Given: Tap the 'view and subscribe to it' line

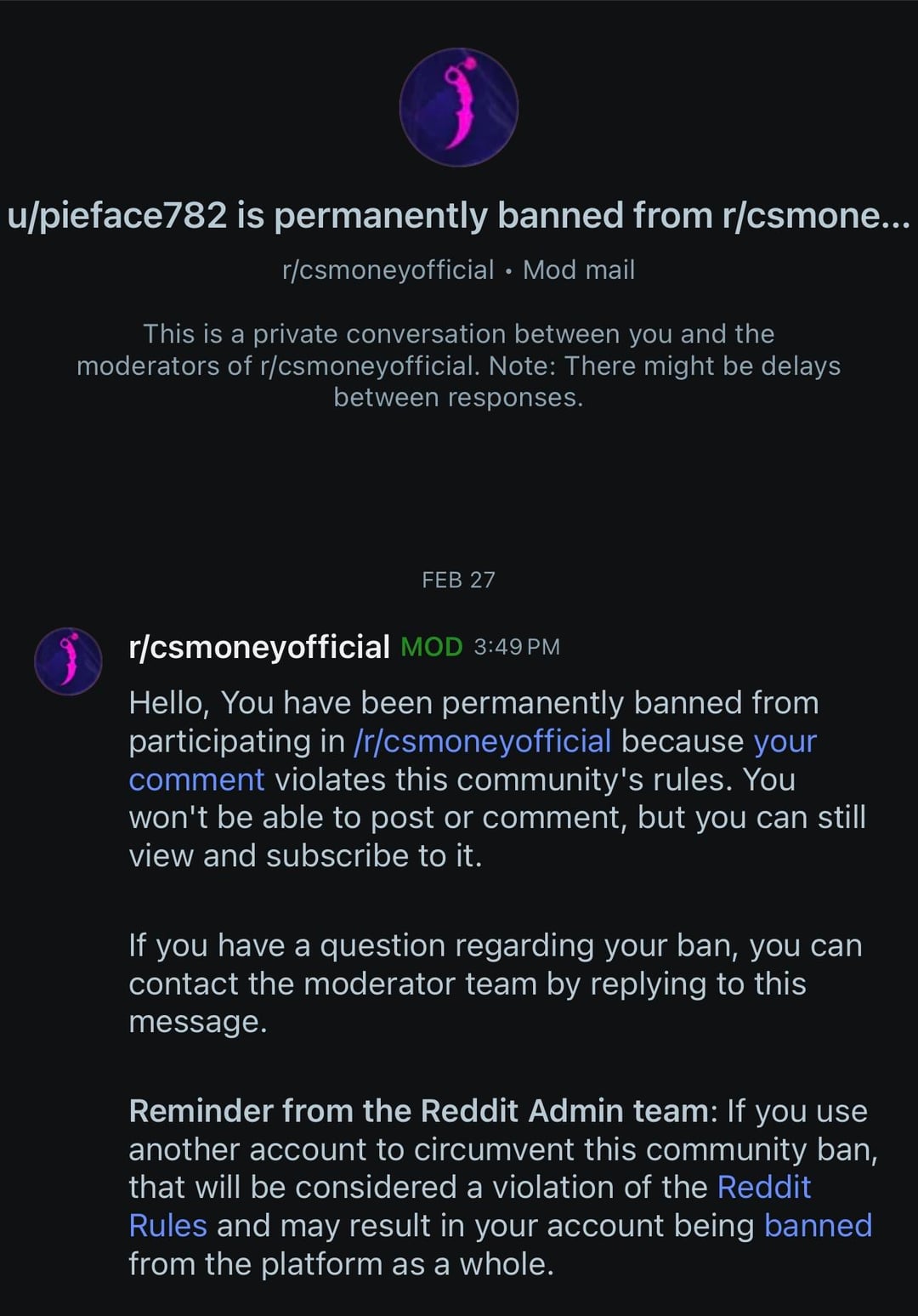Looking at the screenshot, I should [x=305, y=856].
